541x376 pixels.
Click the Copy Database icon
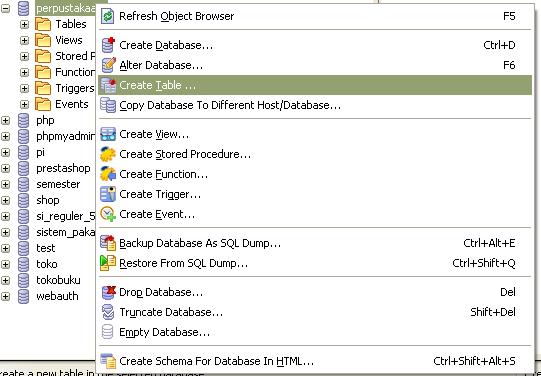[x=108, y=105]
